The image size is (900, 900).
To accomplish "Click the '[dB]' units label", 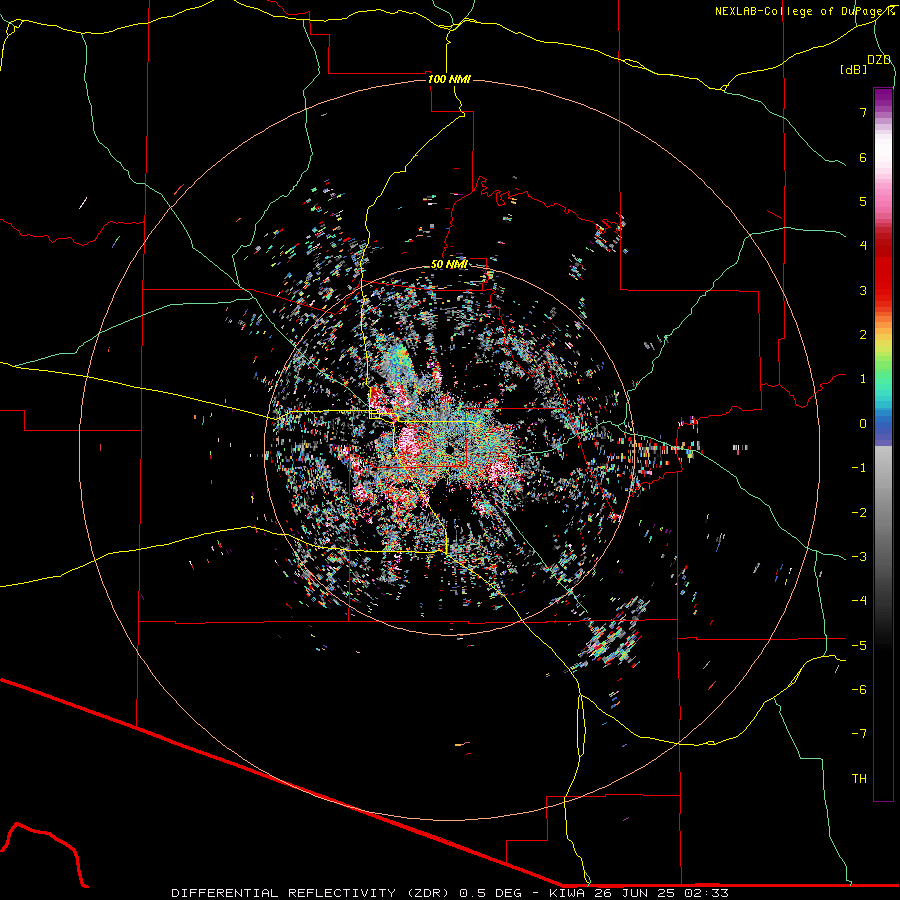I will coord(853,69).
